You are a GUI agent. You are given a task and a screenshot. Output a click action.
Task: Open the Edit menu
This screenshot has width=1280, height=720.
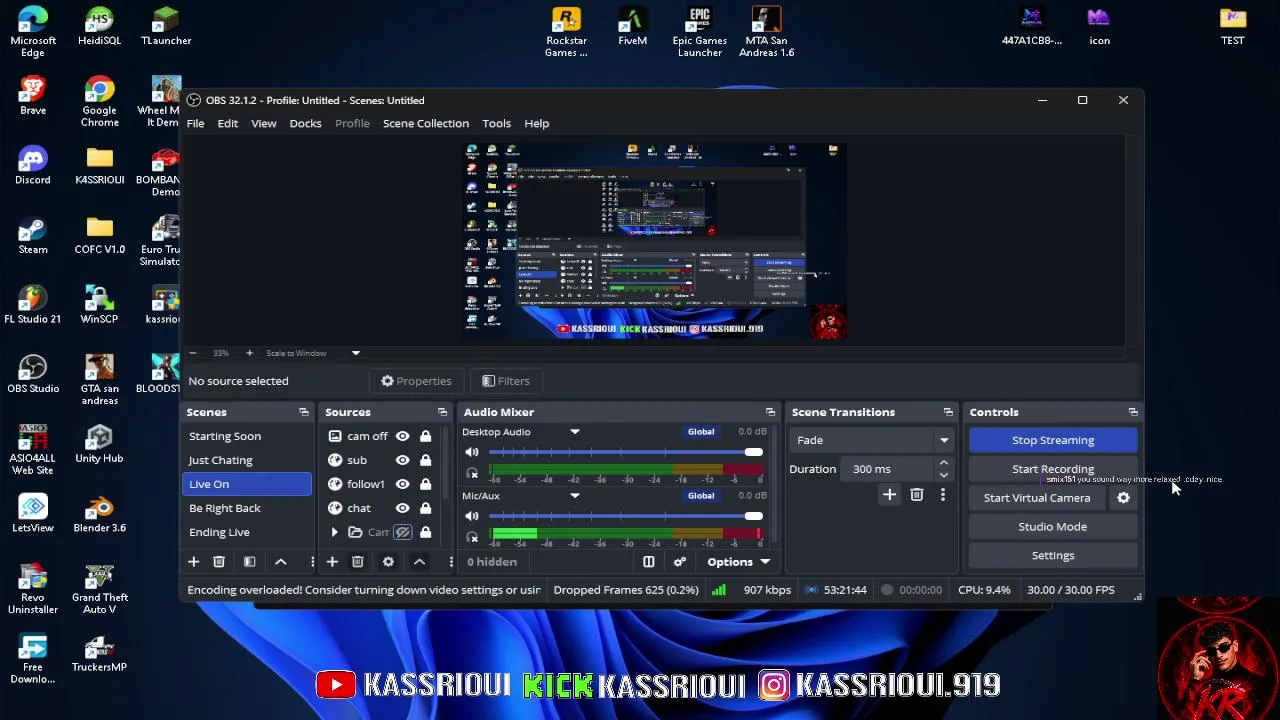pos(228,123)
